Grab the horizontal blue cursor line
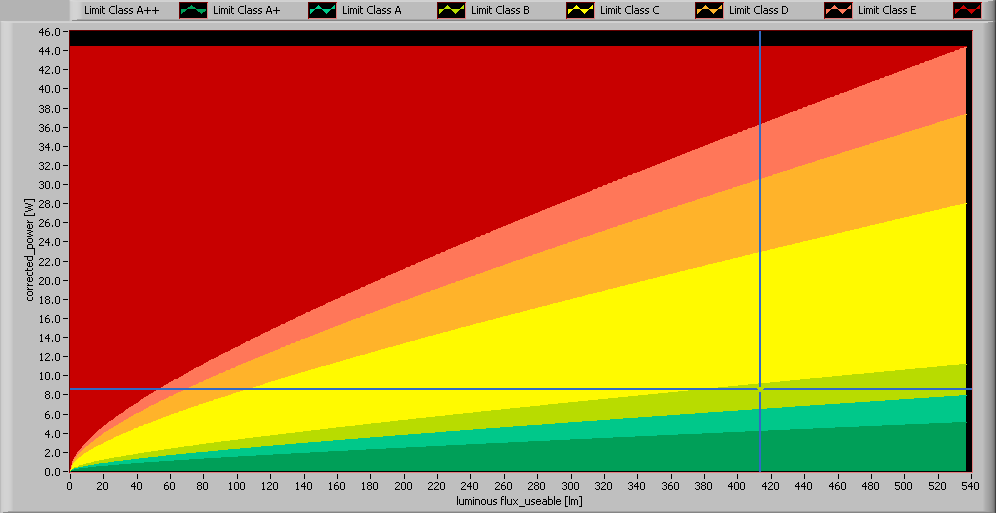The height and width of the screenshot is (513, 996). (x=400, y=388)
